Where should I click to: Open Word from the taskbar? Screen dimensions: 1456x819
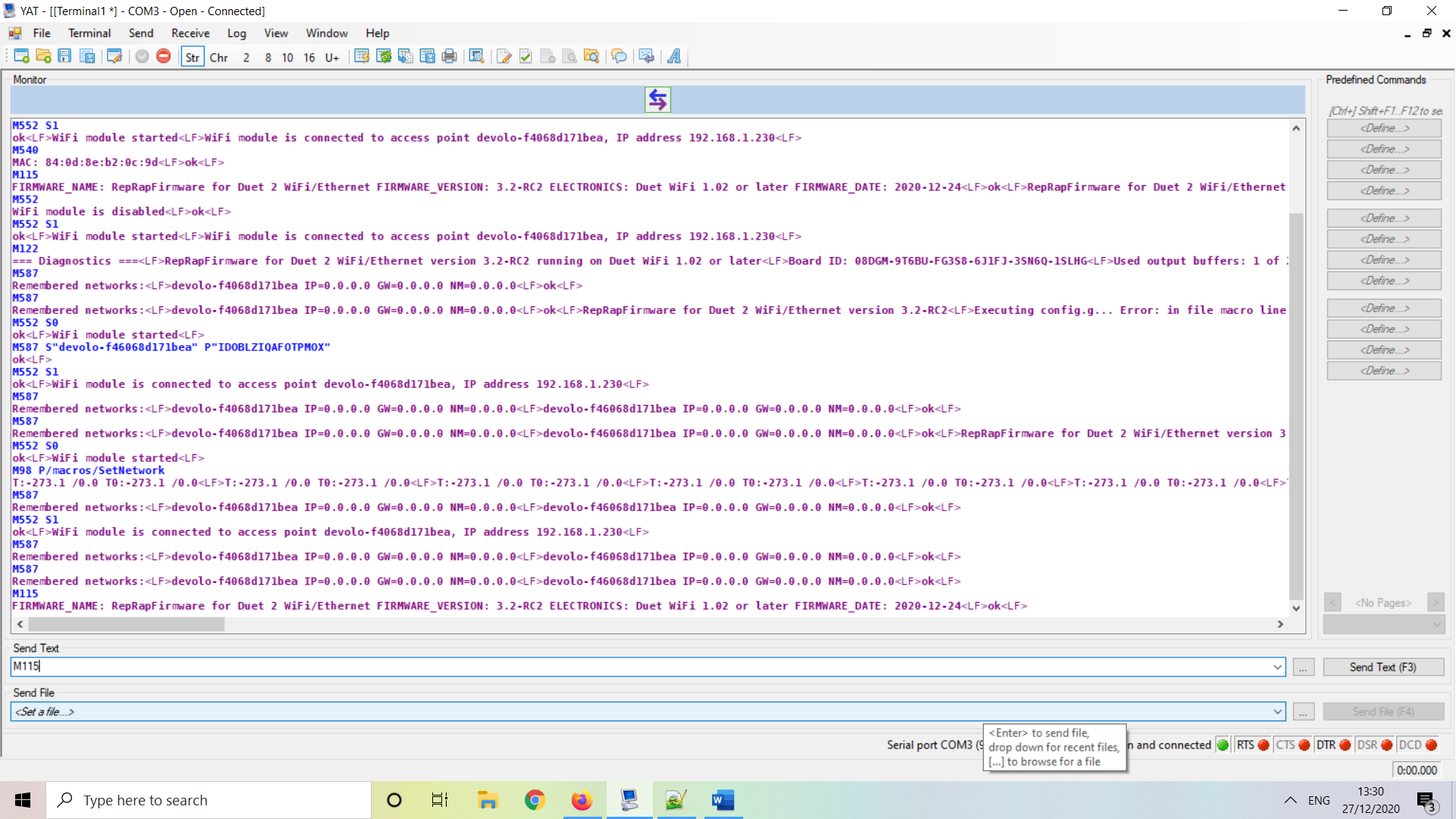tap(723, 800)
